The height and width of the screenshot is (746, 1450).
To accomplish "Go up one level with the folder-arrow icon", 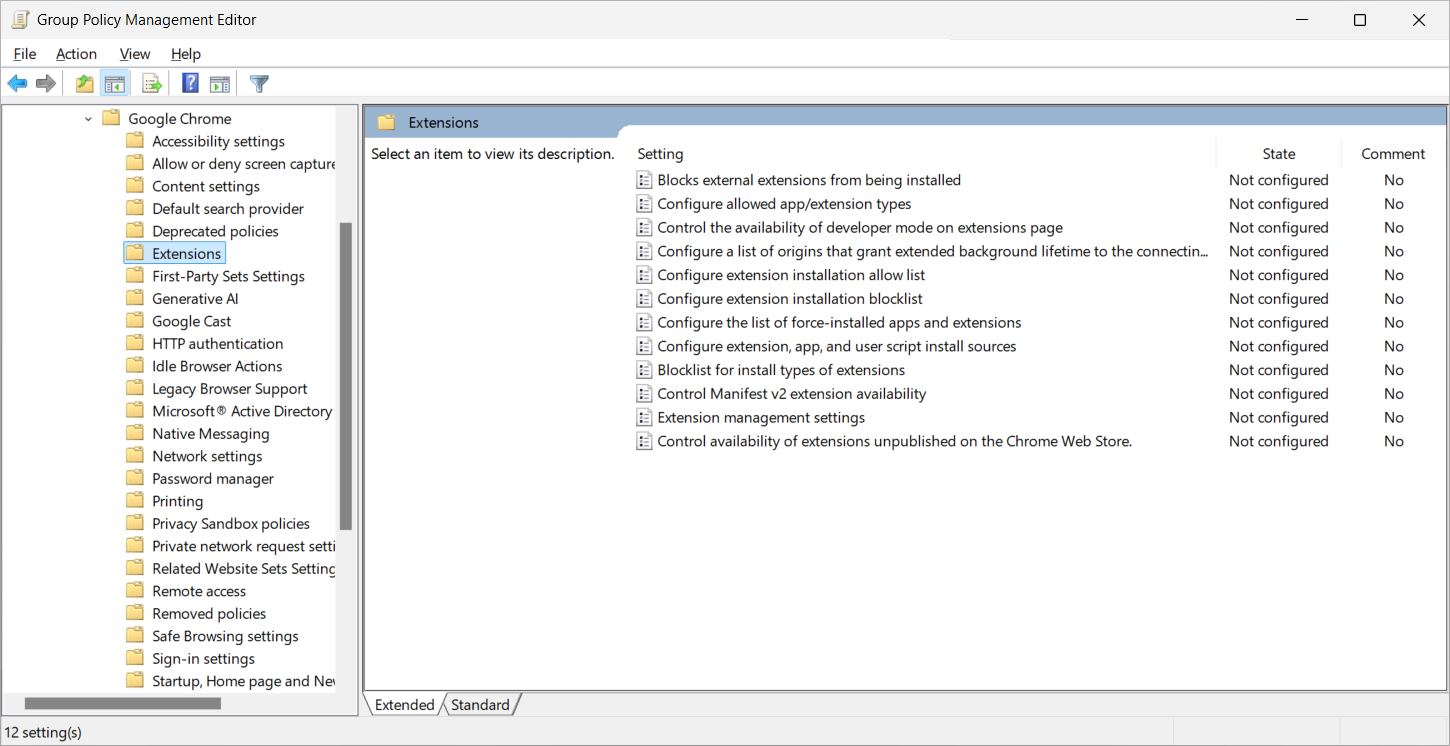I will (x=85, y=84).
